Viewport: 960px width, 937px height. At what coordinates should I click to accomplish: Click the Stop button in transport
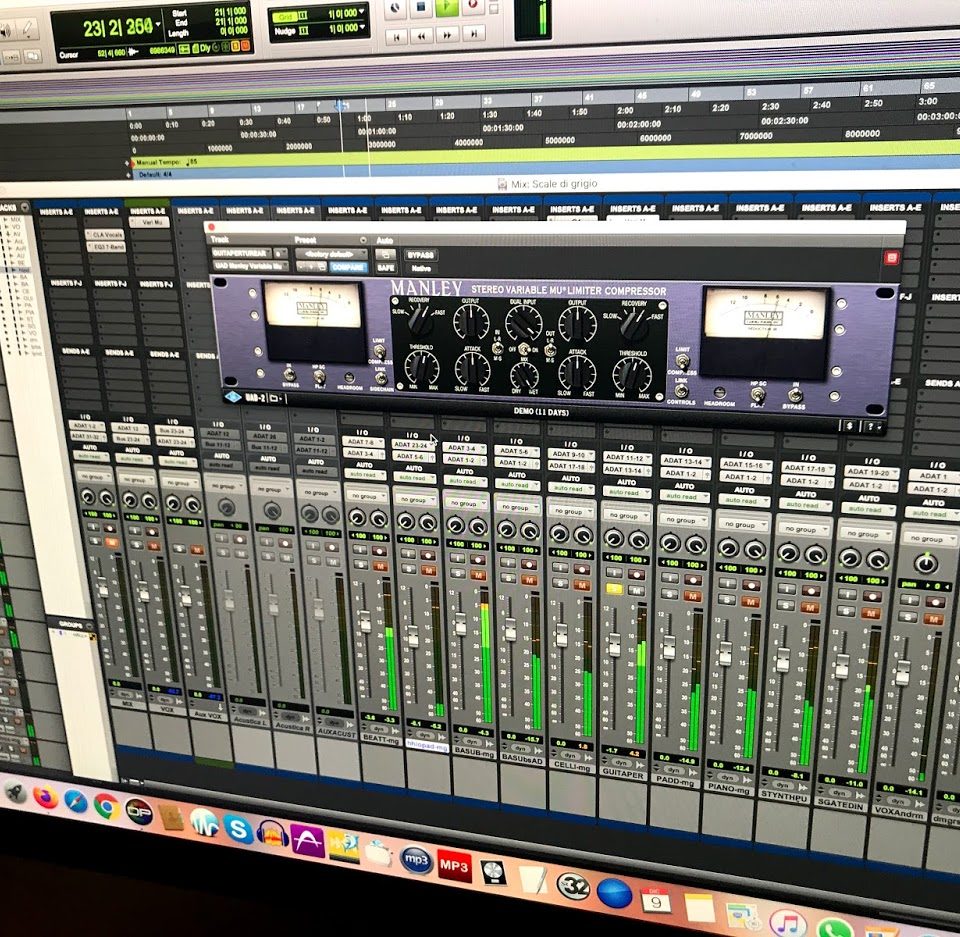point(421,7)
